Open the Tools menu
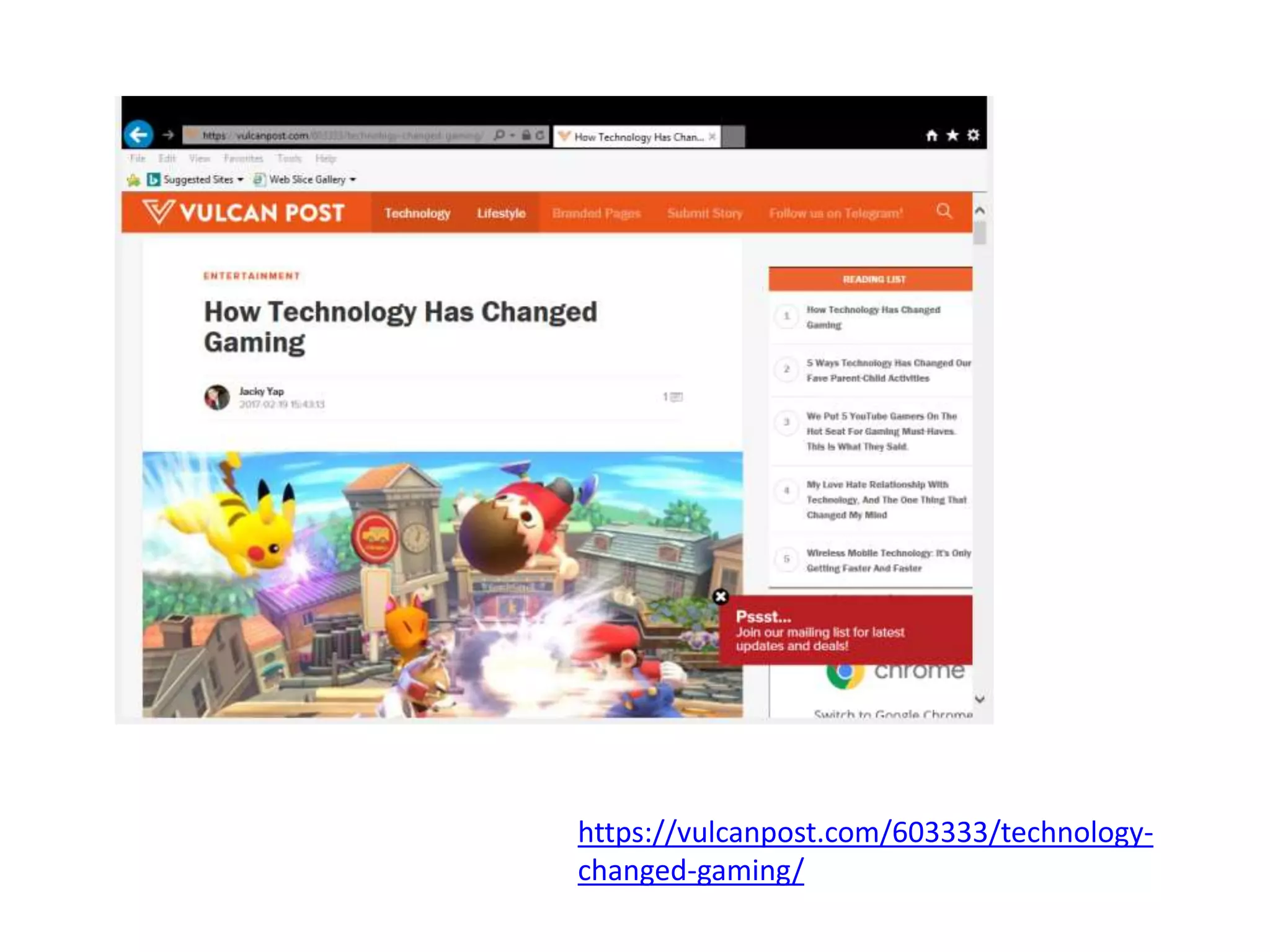 (x=289, y=159)
